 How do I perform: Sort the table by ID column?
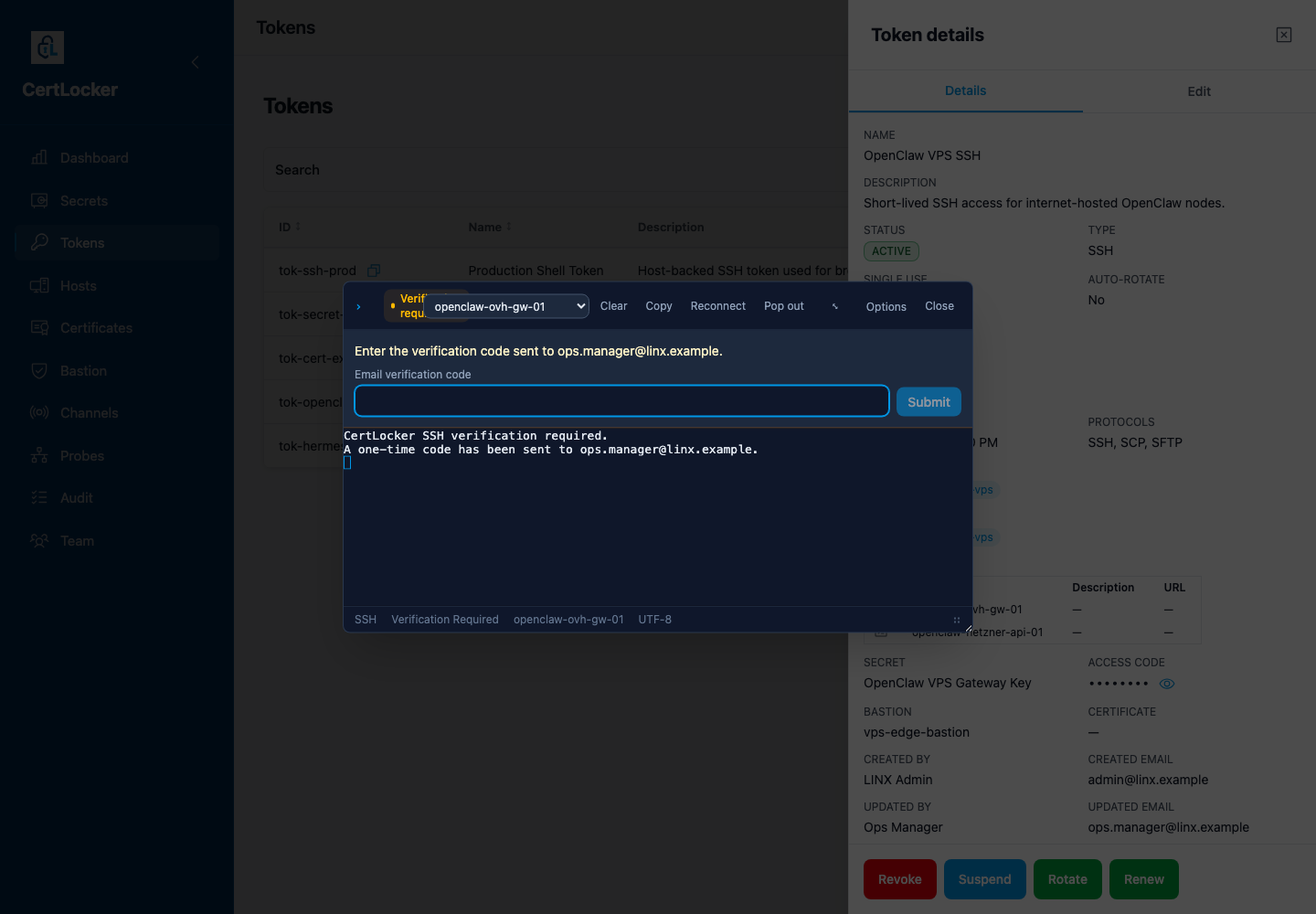[x=290, y=227]
